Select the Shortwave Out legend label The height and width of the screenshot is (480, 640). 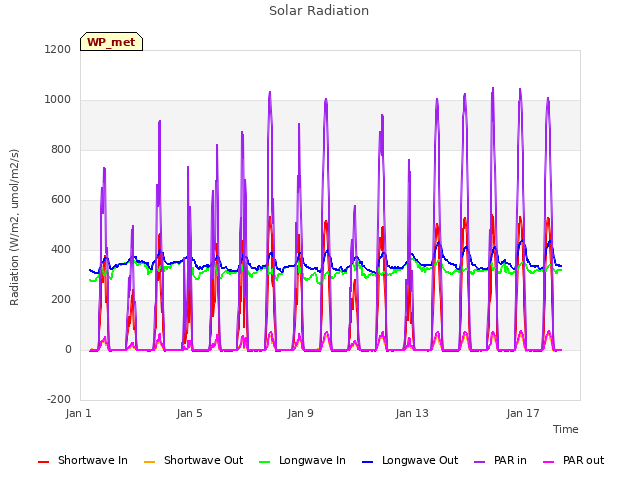203,460
